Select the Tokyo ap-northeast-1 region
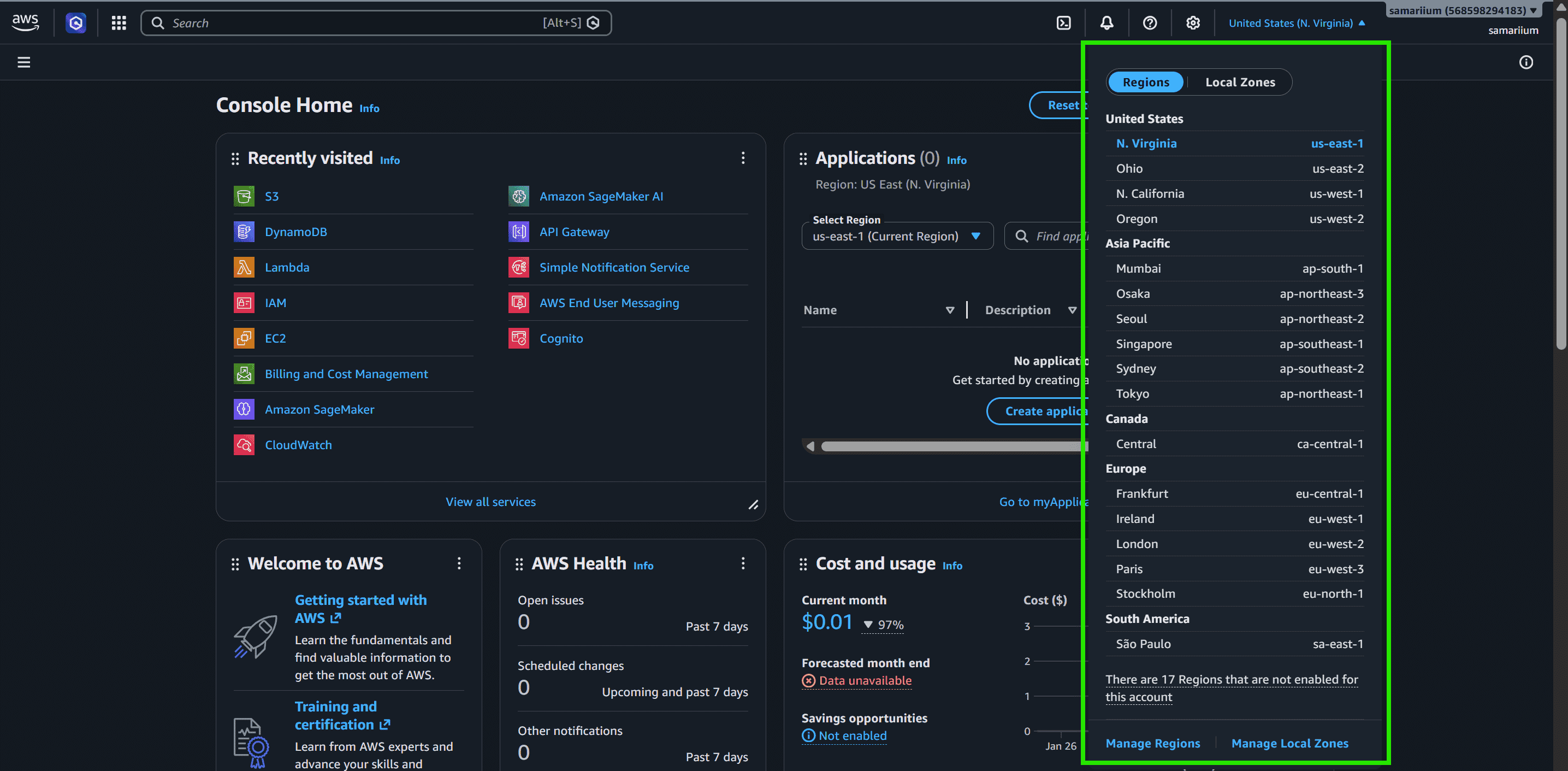 coord(1234,394)
